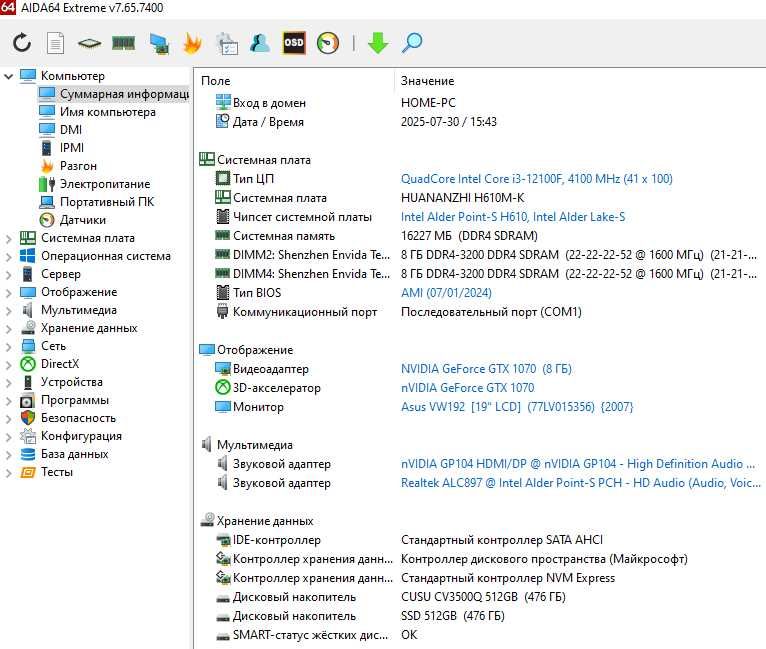
Task: Expand Хранение данных in the tree
Action: click(8, 329)
